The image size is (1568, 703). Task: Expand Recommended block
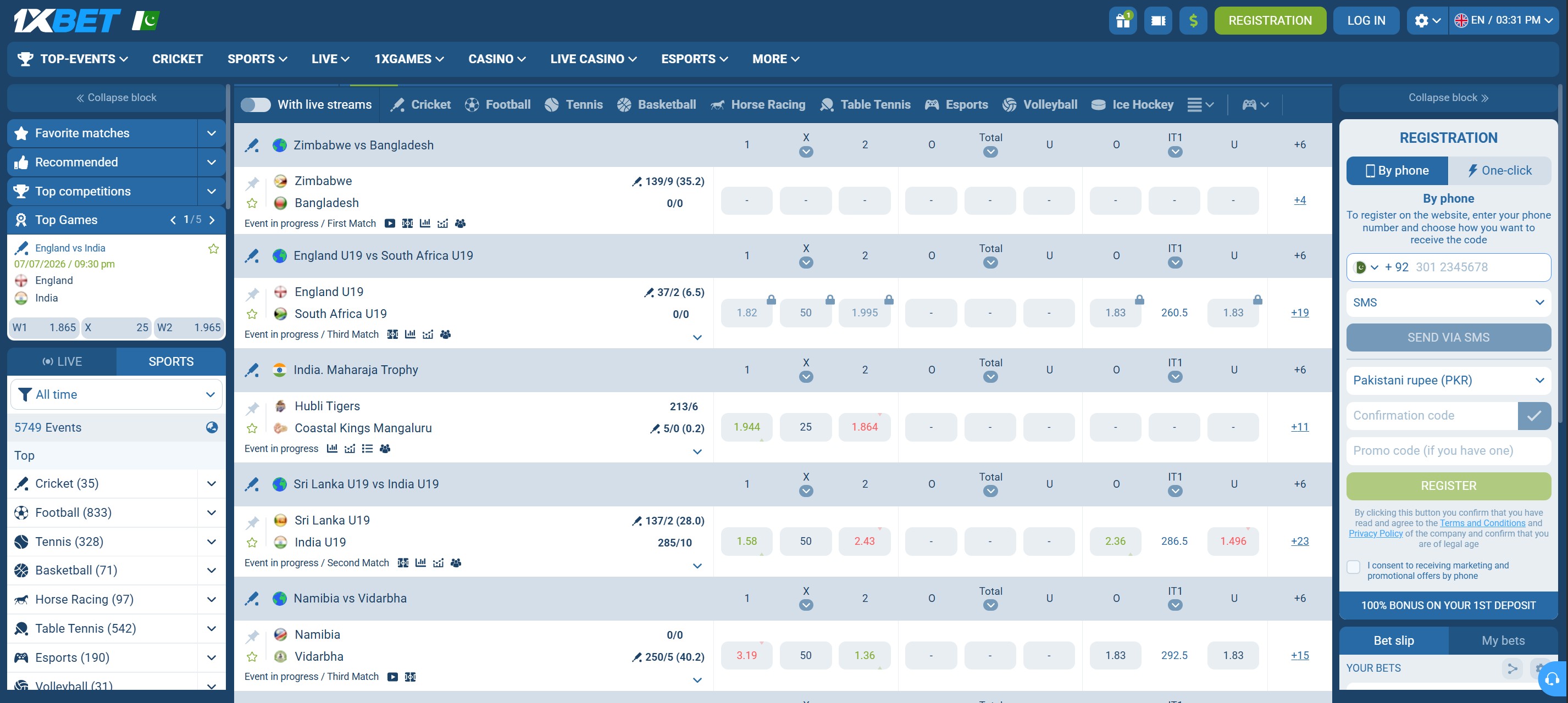point(212,163)
